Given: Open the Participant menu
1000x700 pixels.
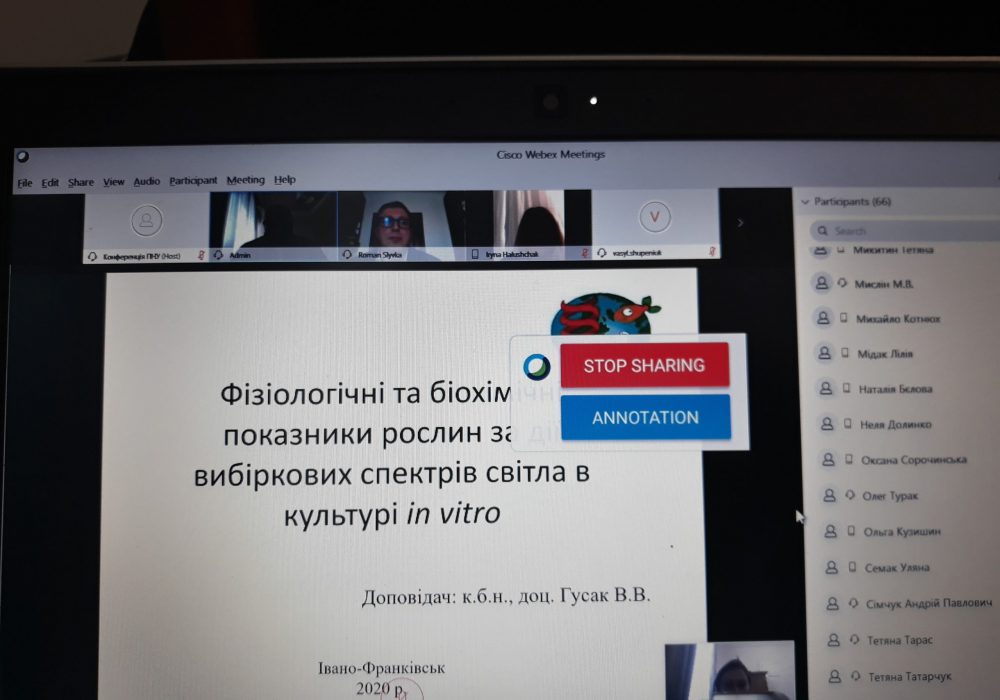Looking at the screenshot, I should pos(193,181).
